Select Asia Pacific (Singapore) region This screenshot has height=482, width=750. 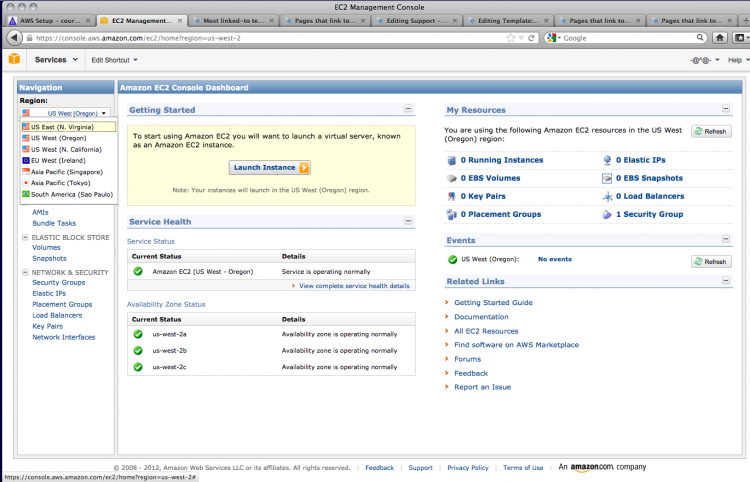point(68,172)
